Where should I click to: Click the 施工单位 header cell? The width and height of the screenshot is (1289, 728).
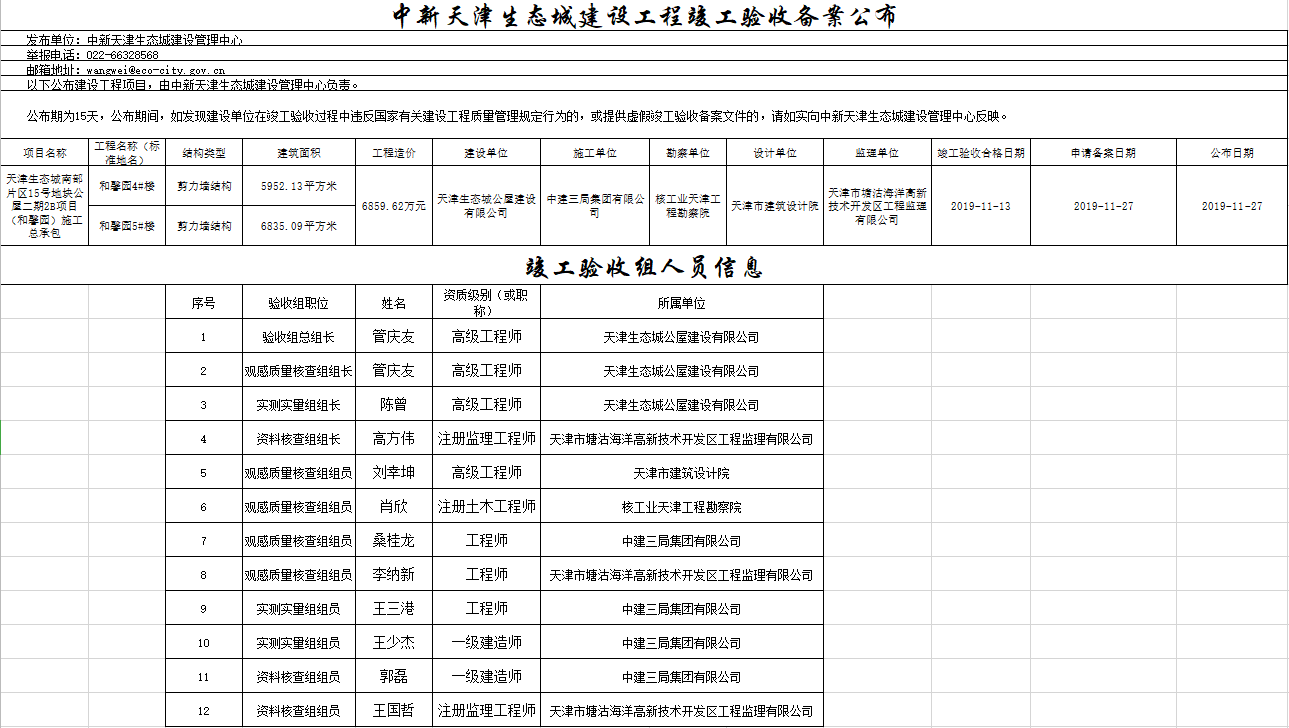[x=596, y=153]
